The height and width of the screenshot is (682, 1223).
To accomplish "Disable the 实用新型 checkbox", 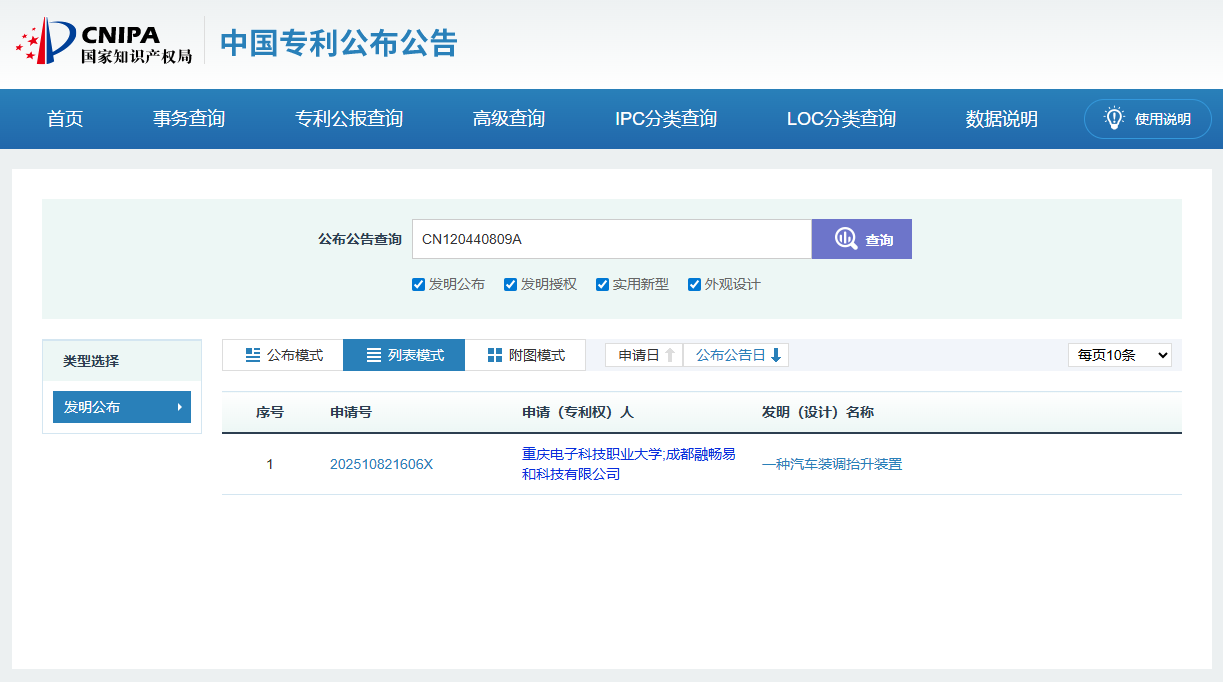I will point(602,284).
